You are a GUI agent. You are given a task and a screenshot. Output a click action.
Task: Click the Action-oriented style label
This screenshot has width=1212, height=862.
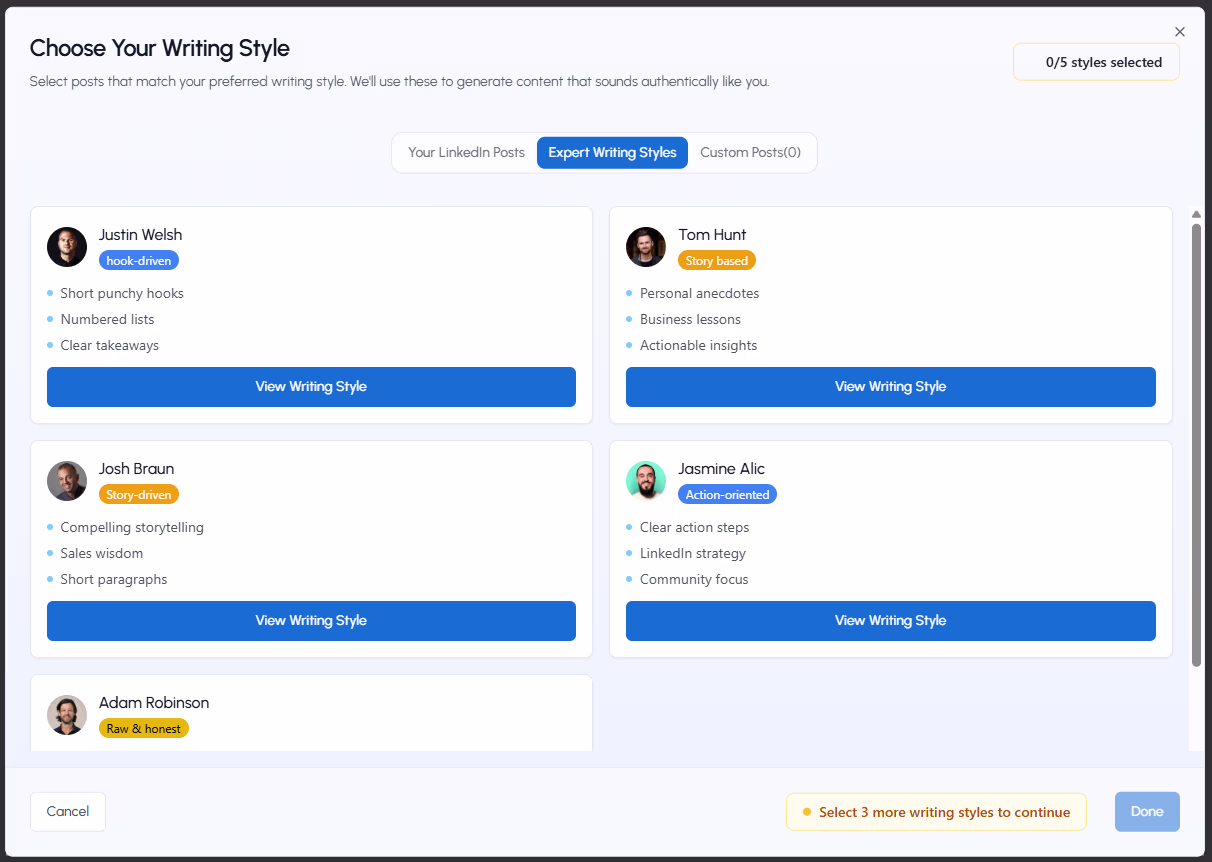coord(727,493)
